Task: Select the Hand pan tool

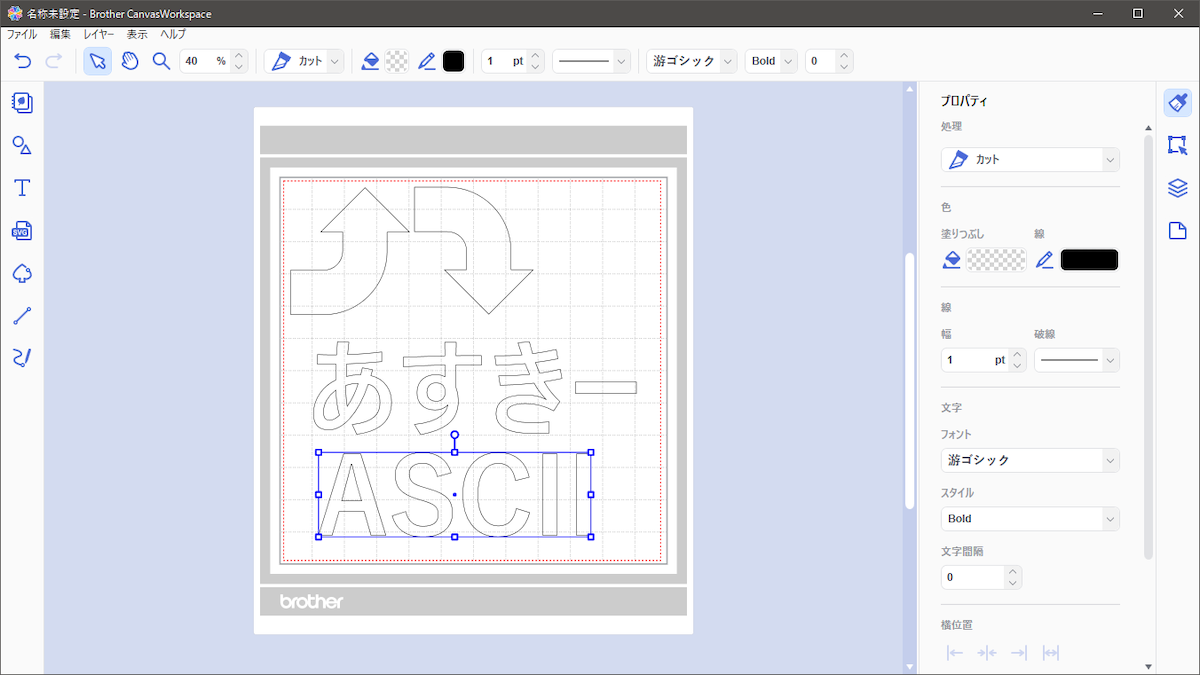Action: (x=130, y=61)
